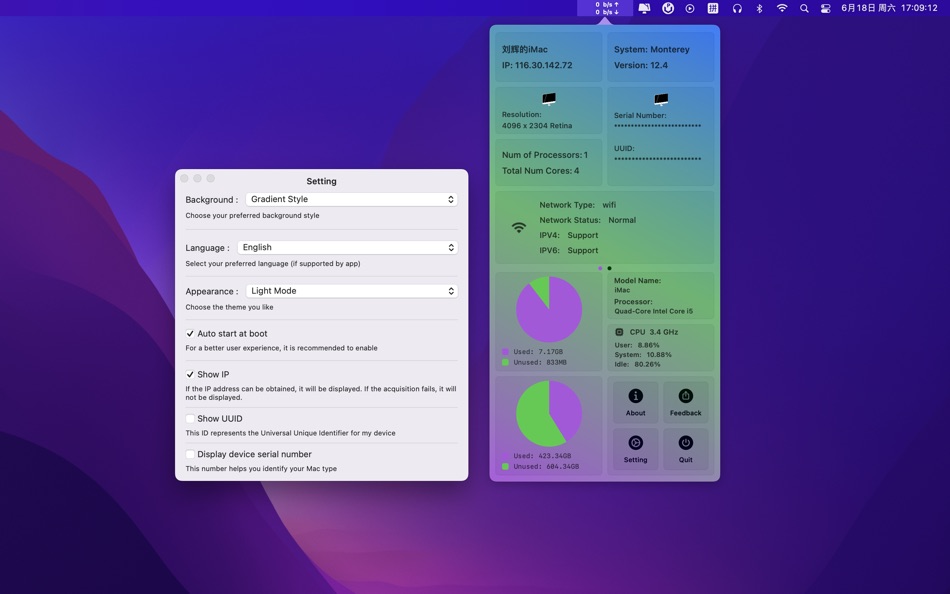Click the wifi icon in network card

(x=519, y=227)
